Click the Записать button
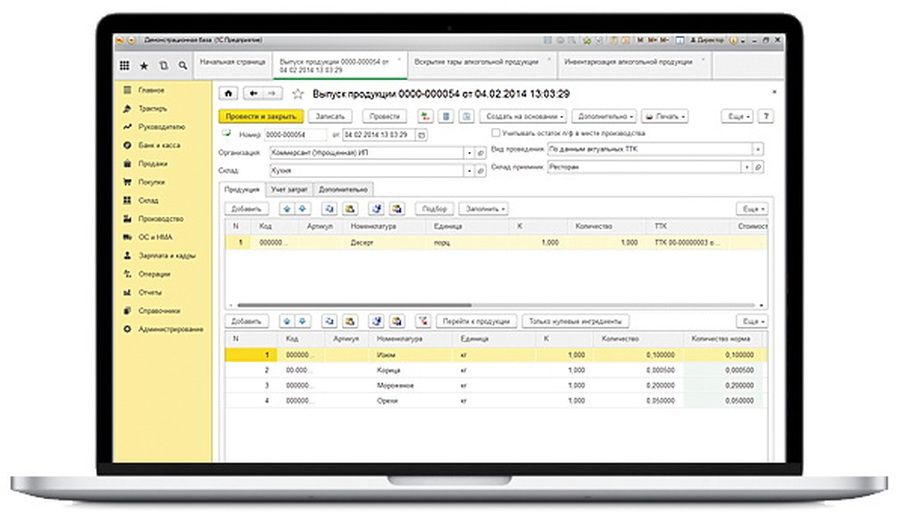The width and height of the screenshot is (900, 520). point(330,117)
